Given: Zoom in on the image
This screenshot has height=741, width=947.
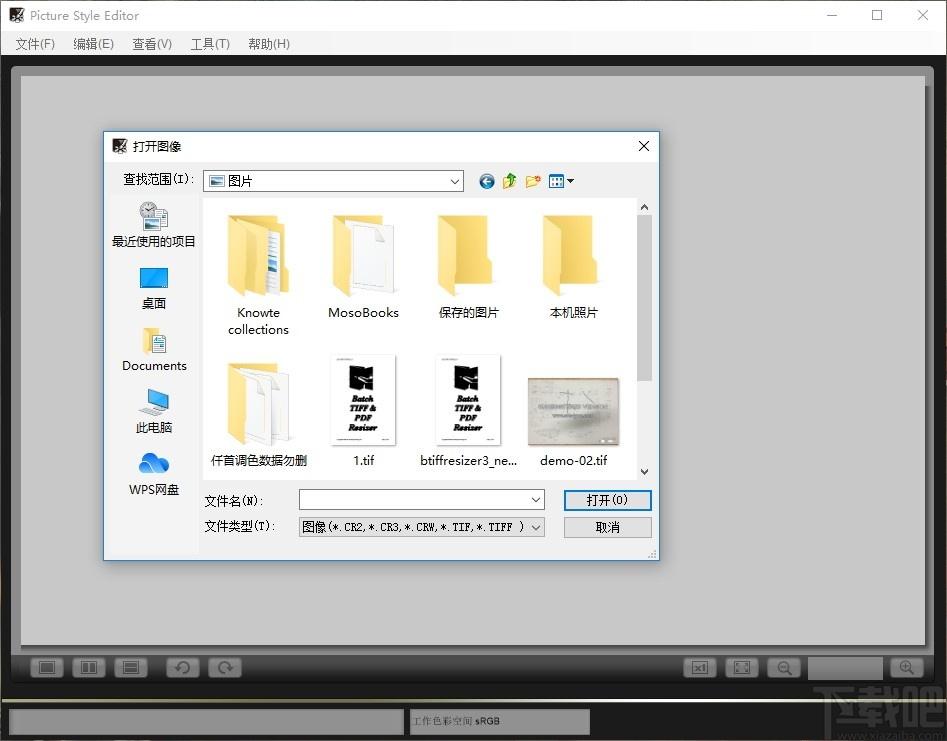Looking at the screenshot, I should click(907, 667).
